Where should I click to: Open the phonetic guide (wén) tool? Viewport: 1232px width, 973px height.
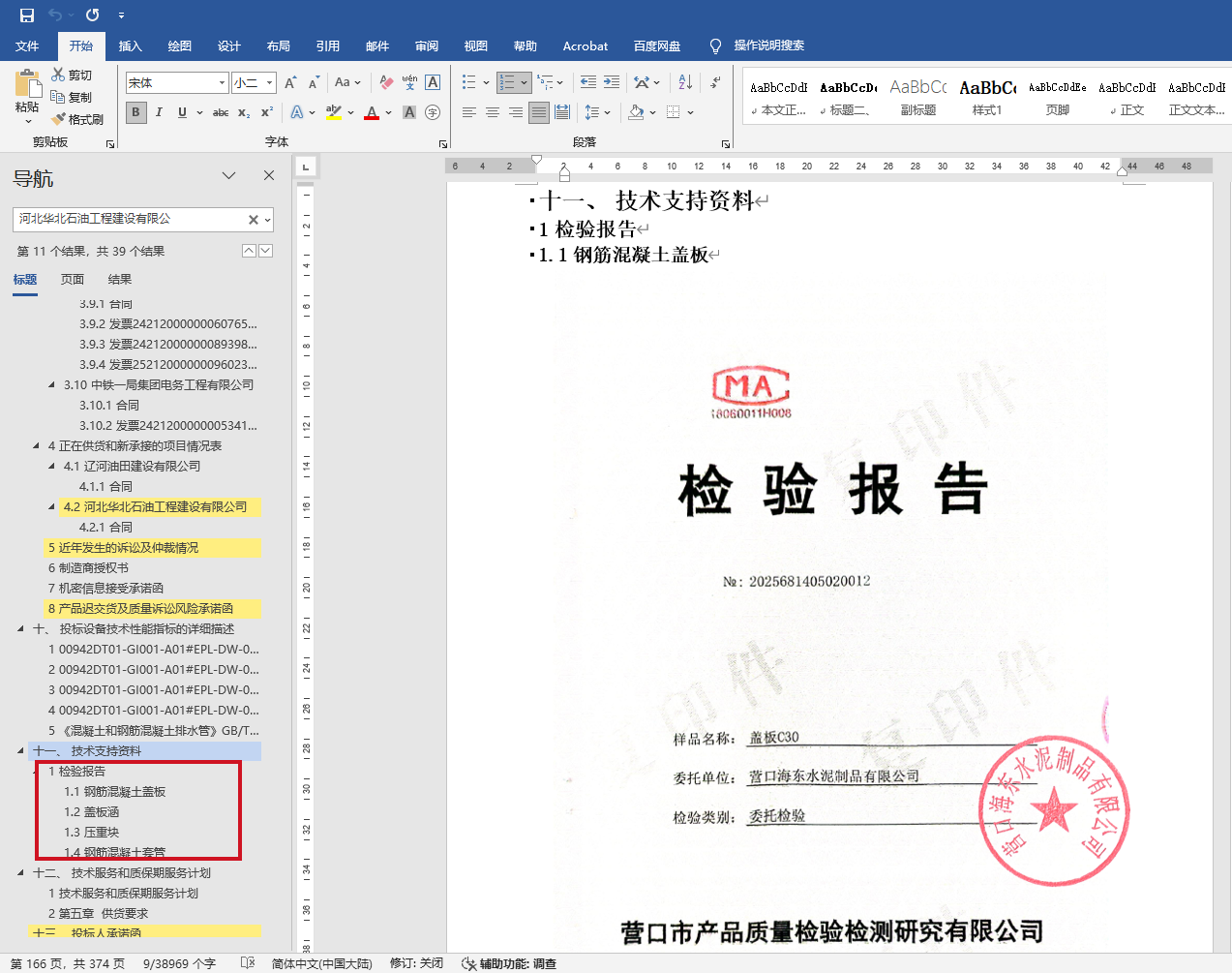[x=409, y=83]
